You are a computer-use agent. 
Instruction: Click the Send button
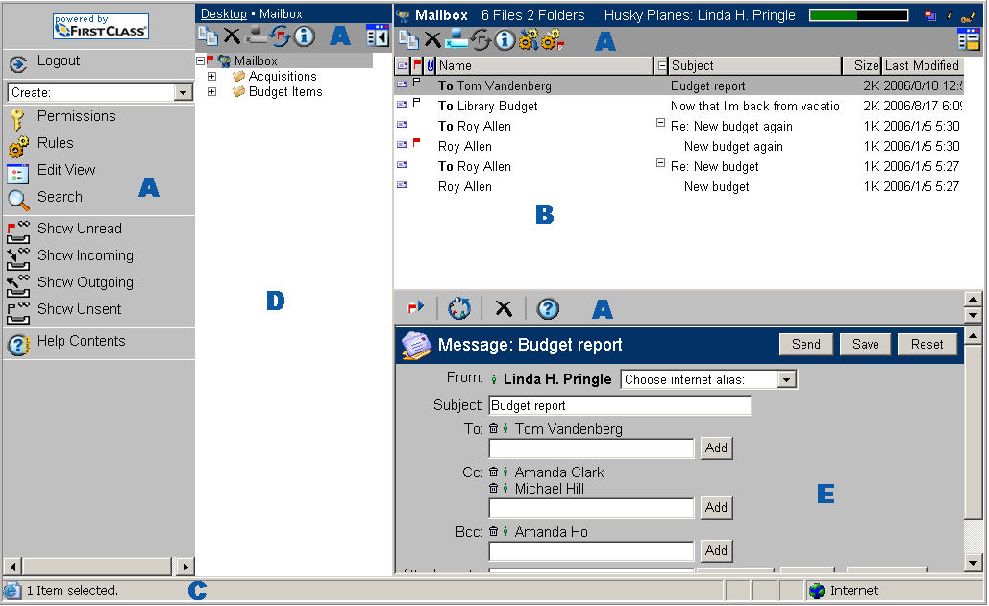806,344
